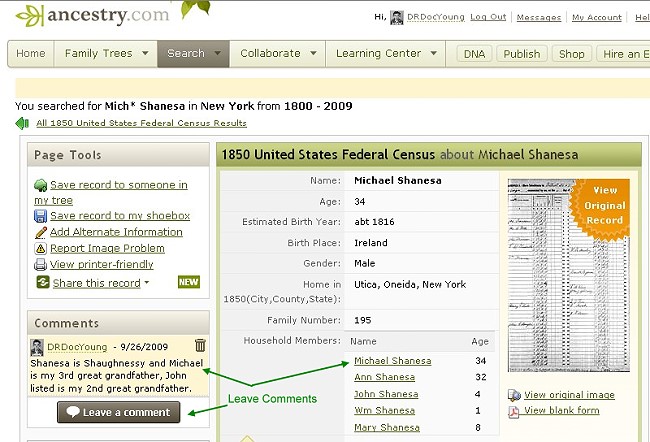Click the Comments panel header
Screen dimensions: 650x442
click(118, 323)
